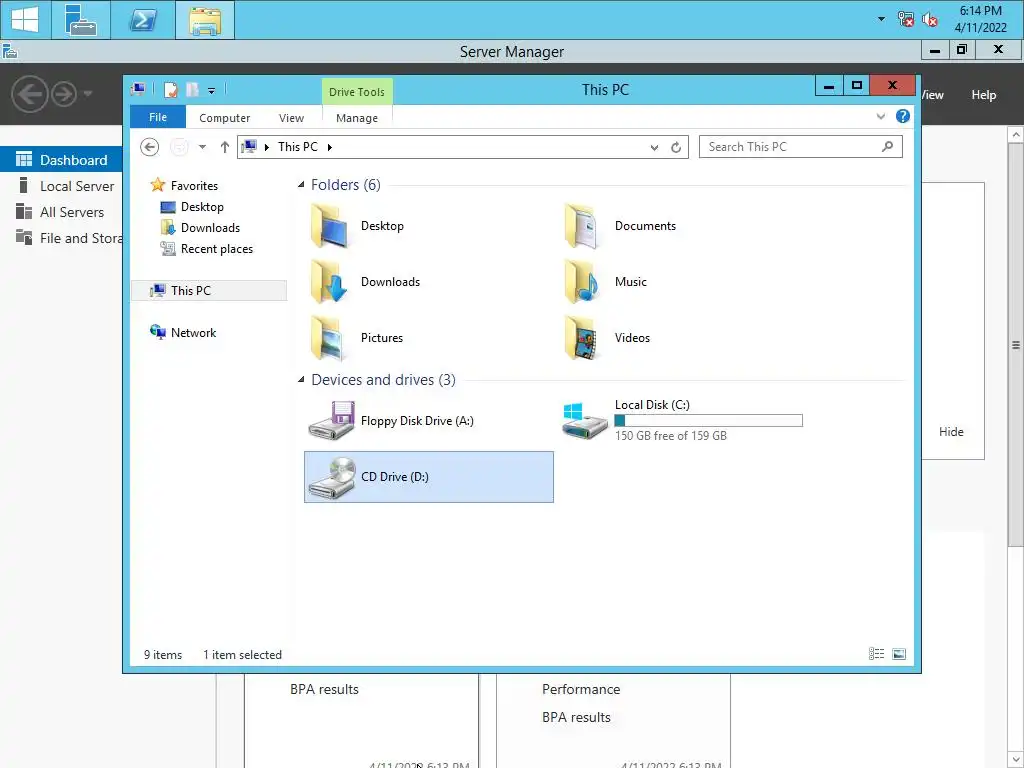Open File and Storage Services item
This screenshot has height=768, width=1024.
click(x=68, y=238)
